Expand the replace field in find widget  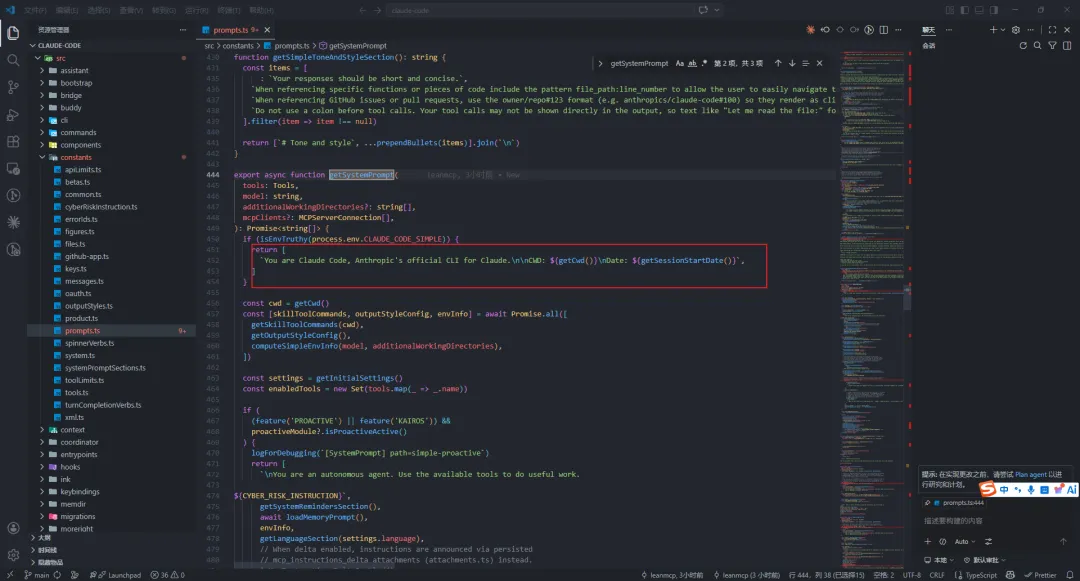pos(600,63)
